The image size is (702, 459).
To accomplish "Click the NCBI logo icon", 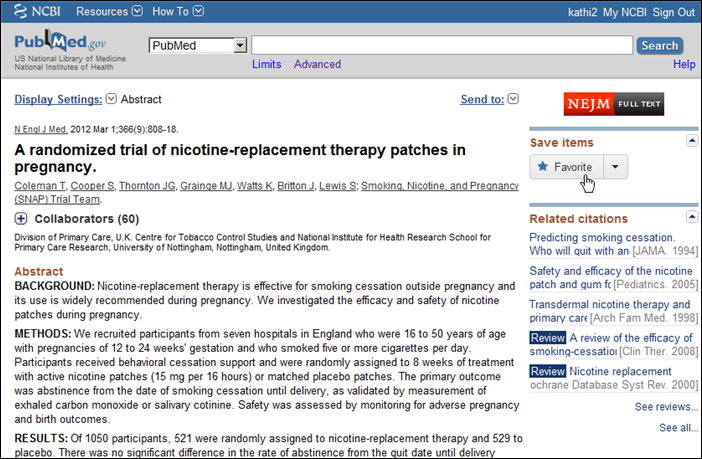I will click(x=20, y=11).
